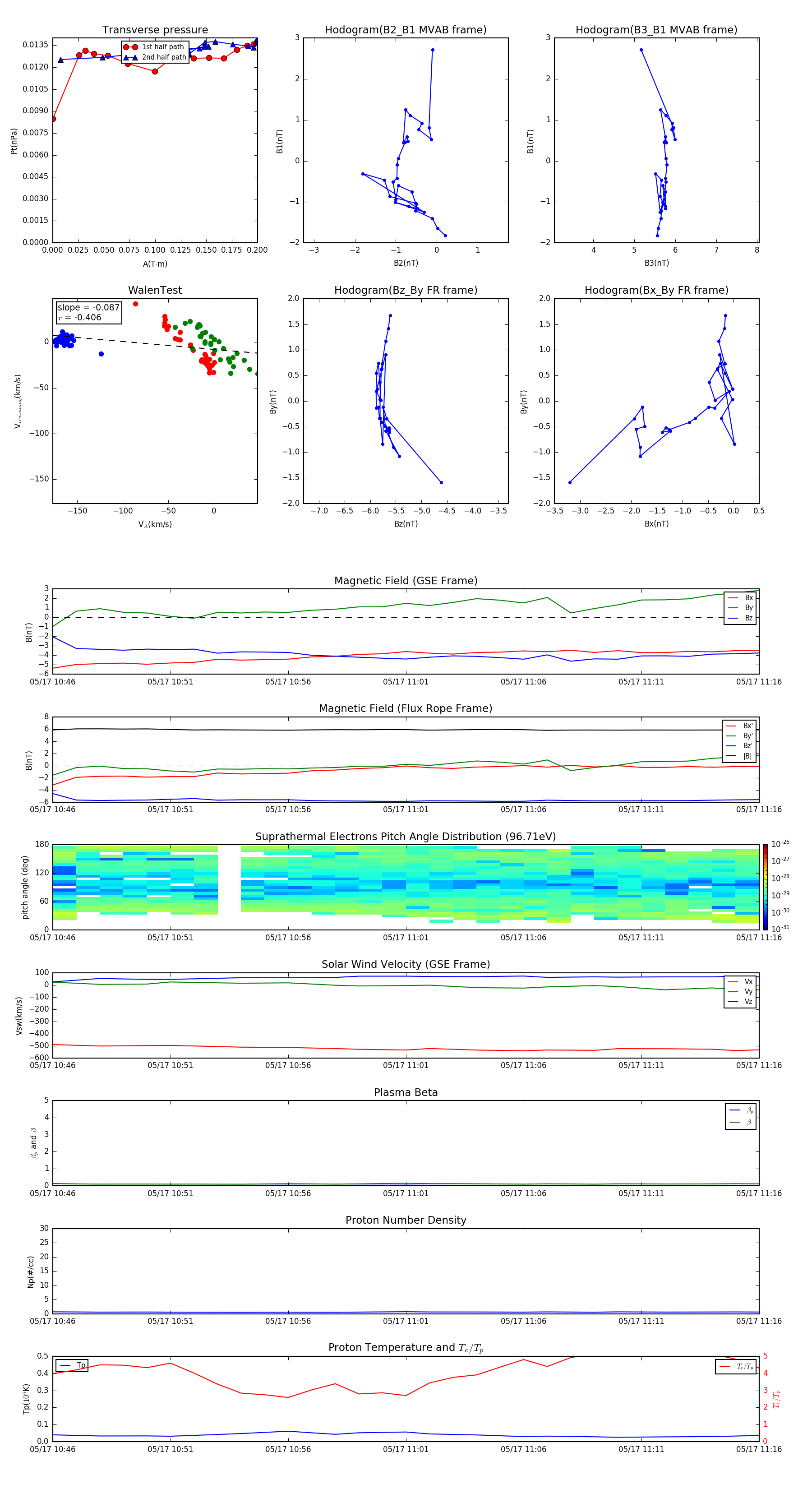Select the Vx legend entry in Solar Wind plot
Image resolution: width=812 pixels, height=1489 pixels.
pos(740,981)
